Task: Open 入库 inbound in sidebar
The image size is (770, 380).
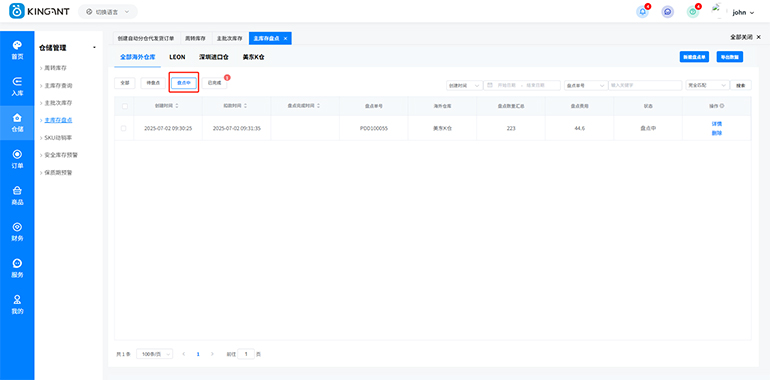Action: (17, 87)
